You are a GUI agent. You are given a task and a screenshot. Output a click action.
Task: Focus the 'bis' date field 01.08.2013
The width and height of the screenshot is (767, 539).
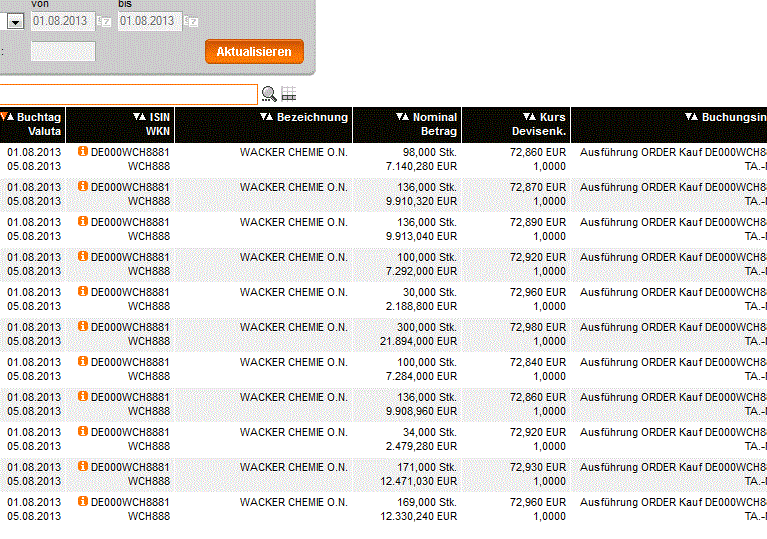point(150,21)
